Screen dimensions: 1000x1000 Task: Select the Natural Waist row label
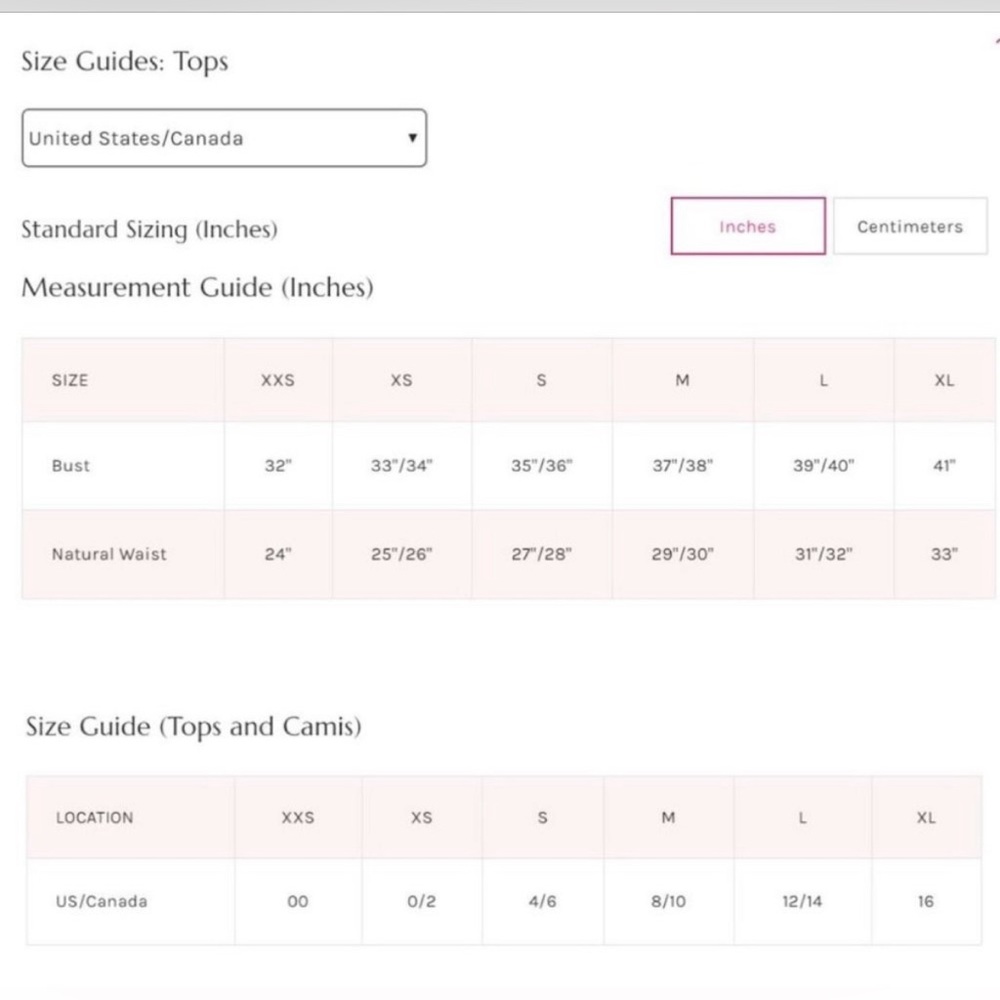point(109,554)
